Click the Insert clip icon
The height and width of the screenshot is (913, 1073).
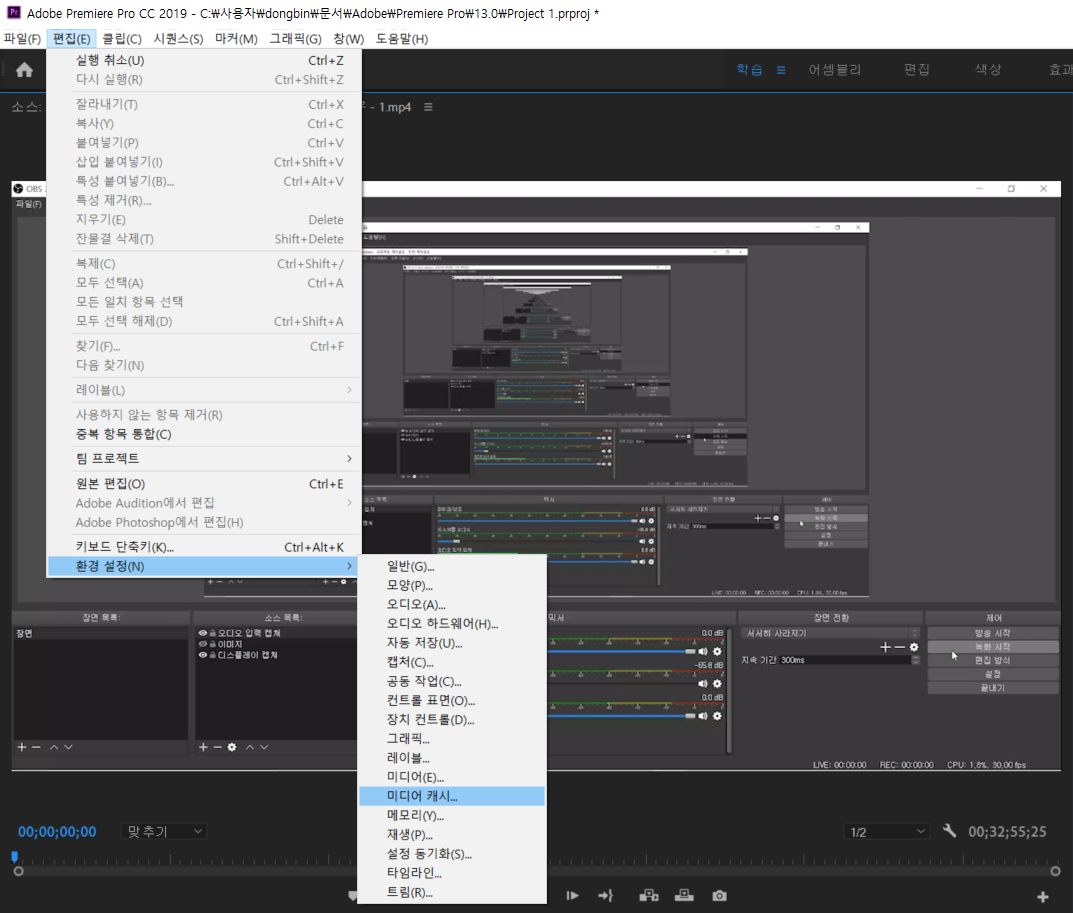tap(649, 895)
